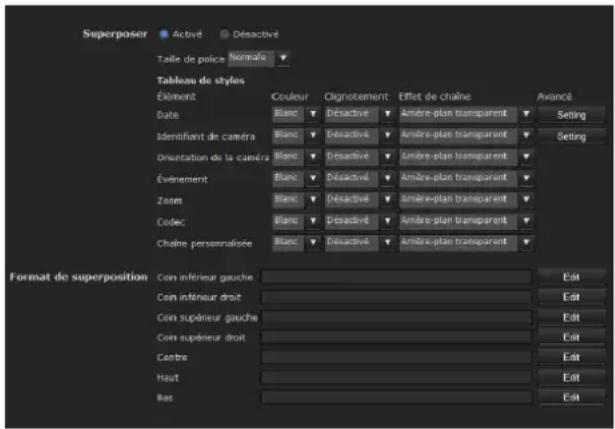Open Clignotement dropdown for Chaîne personnalisée

coord(360,242)
